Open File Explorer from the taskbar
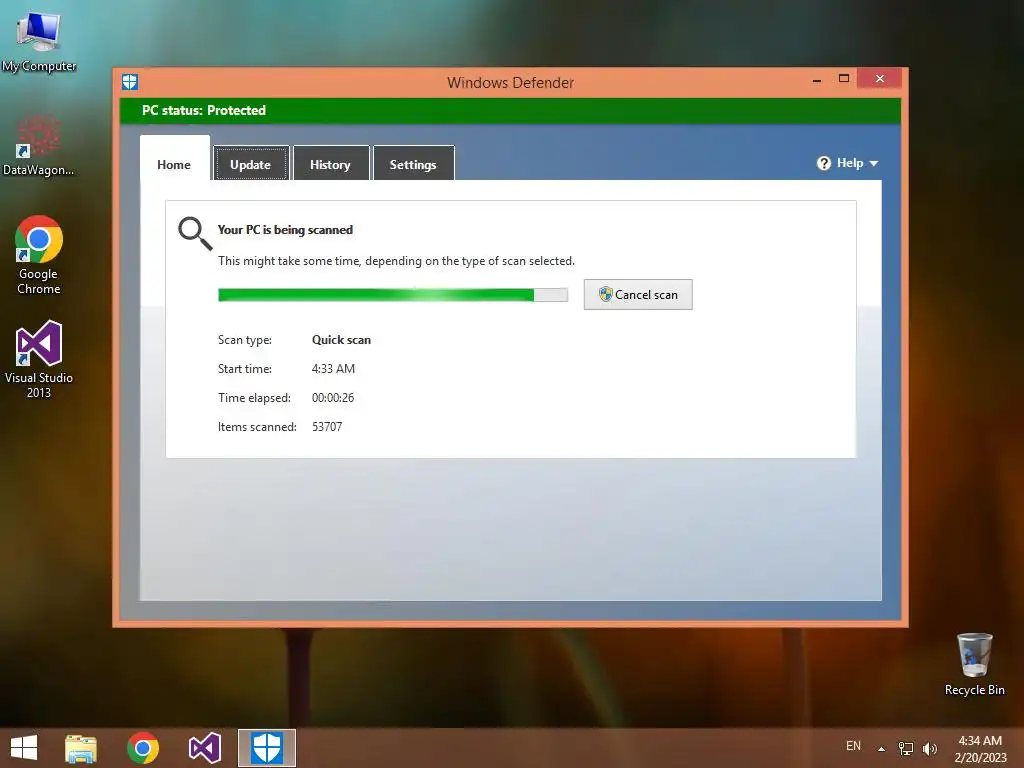 81,748
